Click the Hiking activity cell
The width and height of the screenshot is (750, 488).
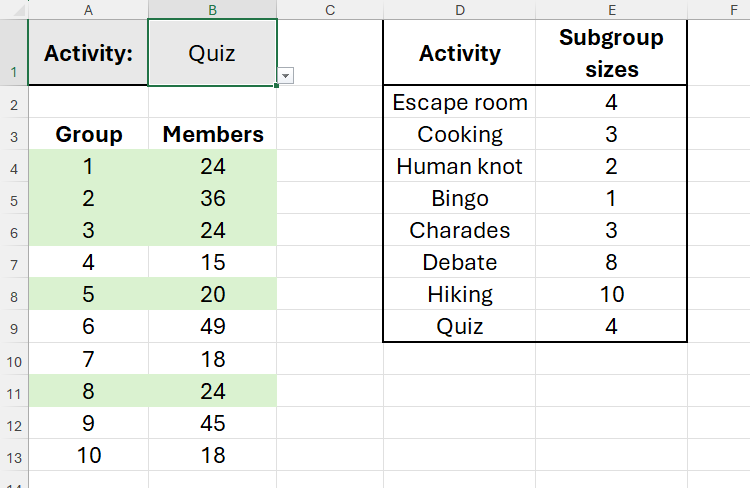pyautogui.click(x=459, y=294)
